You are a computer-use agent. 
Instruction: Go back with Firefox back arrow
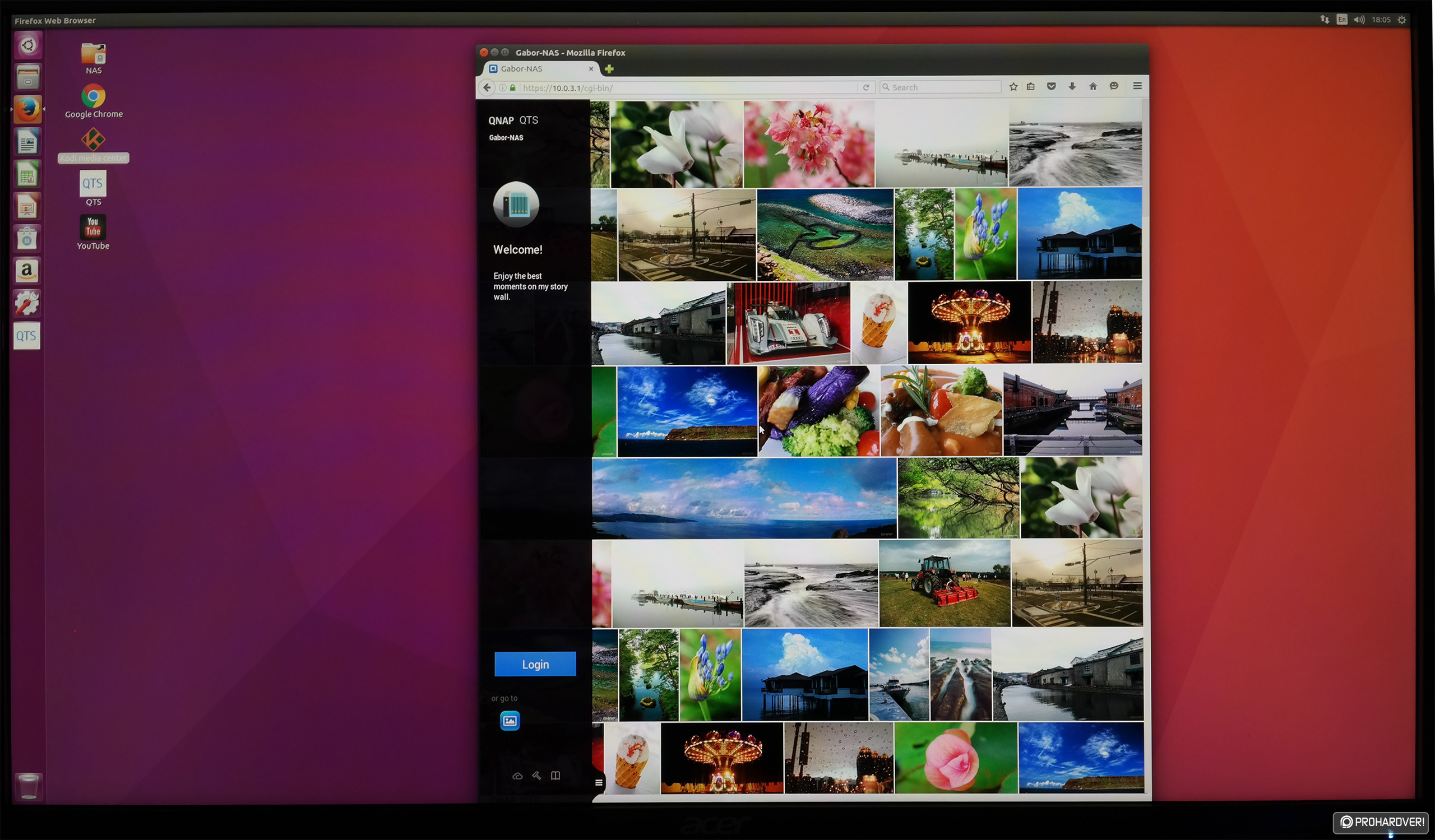pos(487,87)
